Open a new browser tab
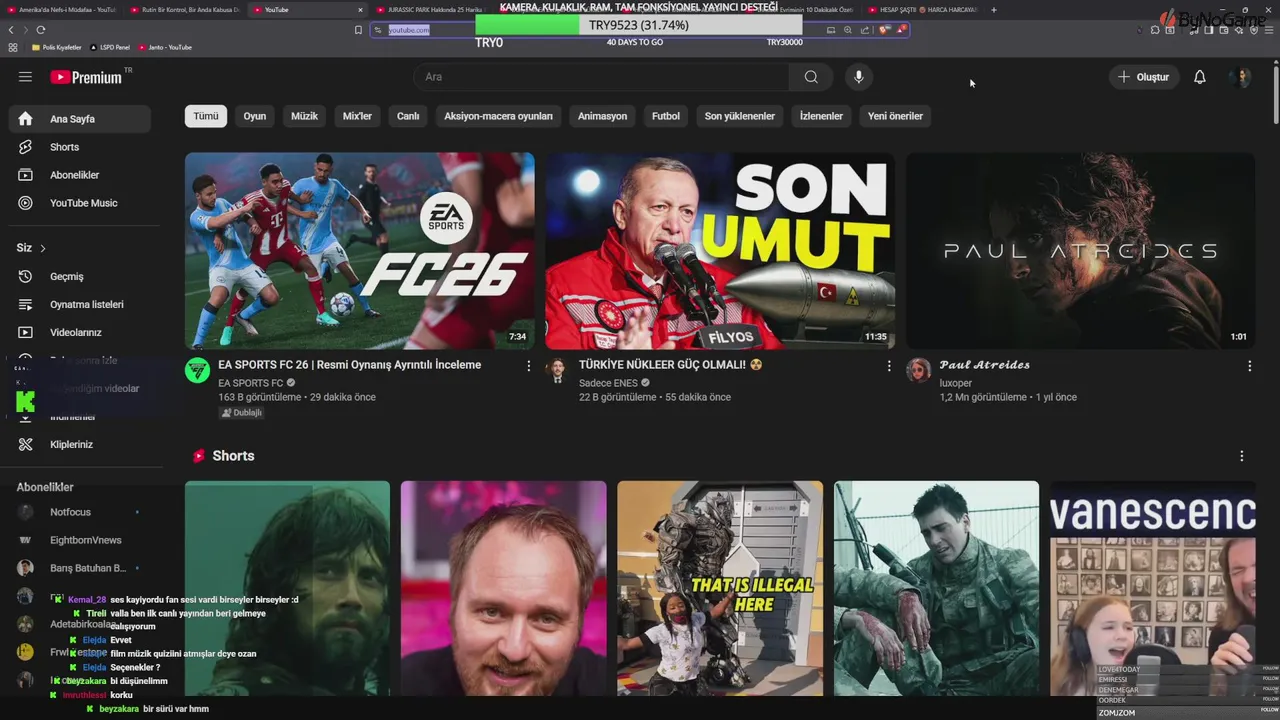The image size is (1280, 720). click(993, 10)
